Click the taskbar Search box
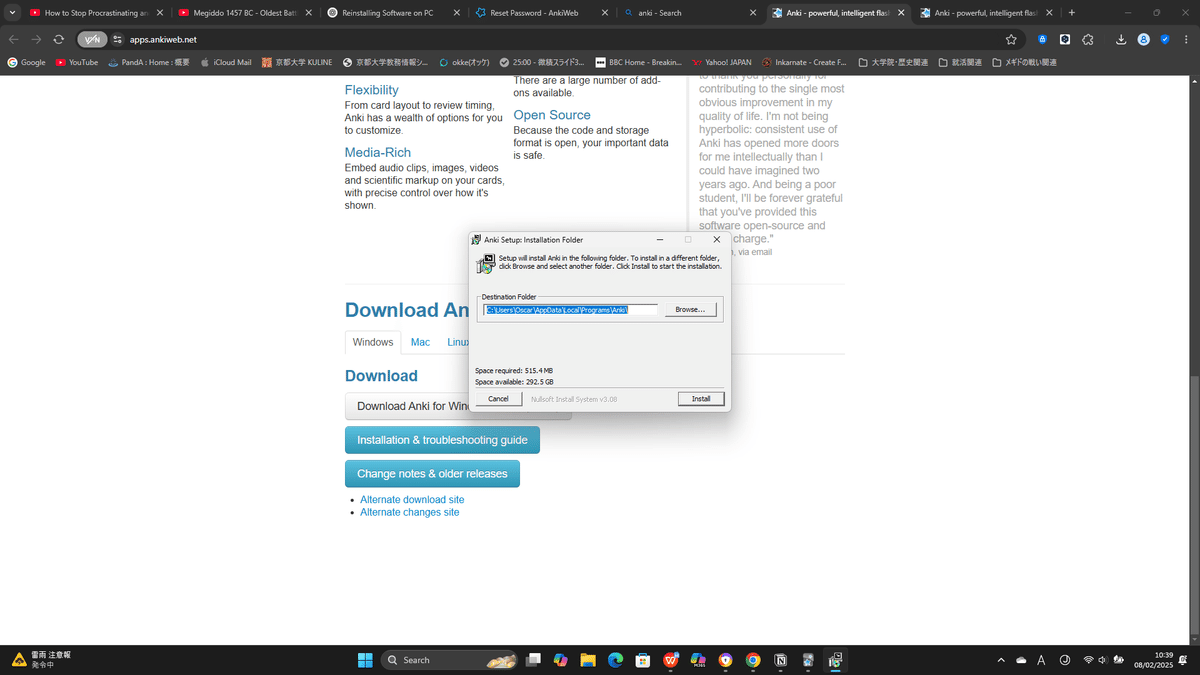The width and height of the screenshot is (1200, 675). pyautogui.click(x=451, y=660)
